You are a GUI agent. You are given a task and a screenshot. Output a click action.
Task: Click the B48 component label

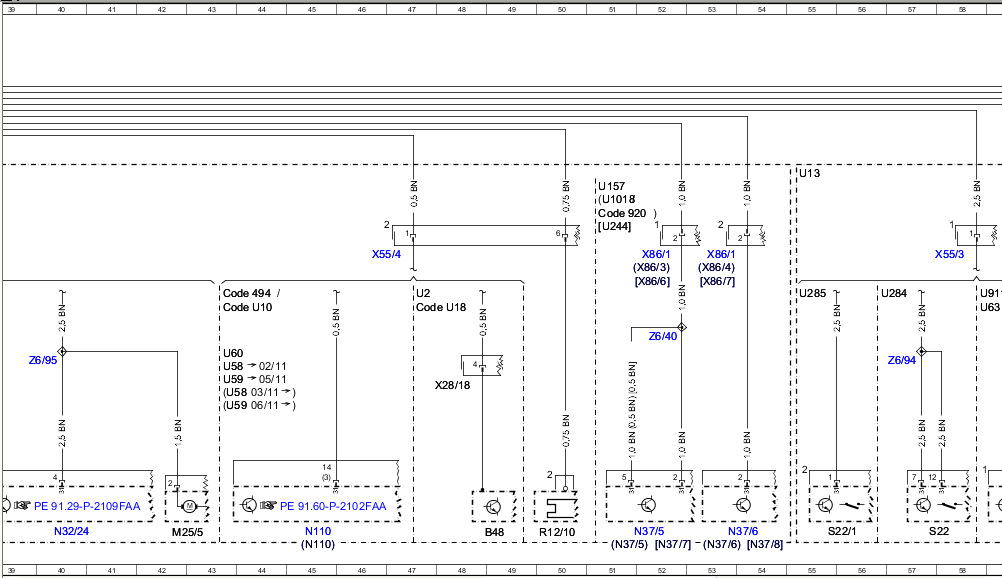(494, 532)
